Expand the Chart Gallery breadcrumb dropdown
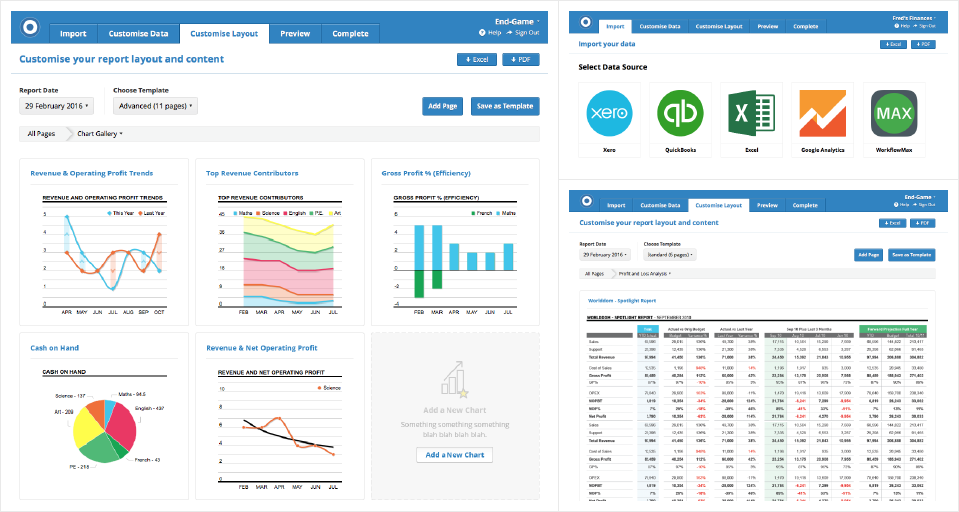Screen dimensions: 959x512 click(x=100, y=133)
